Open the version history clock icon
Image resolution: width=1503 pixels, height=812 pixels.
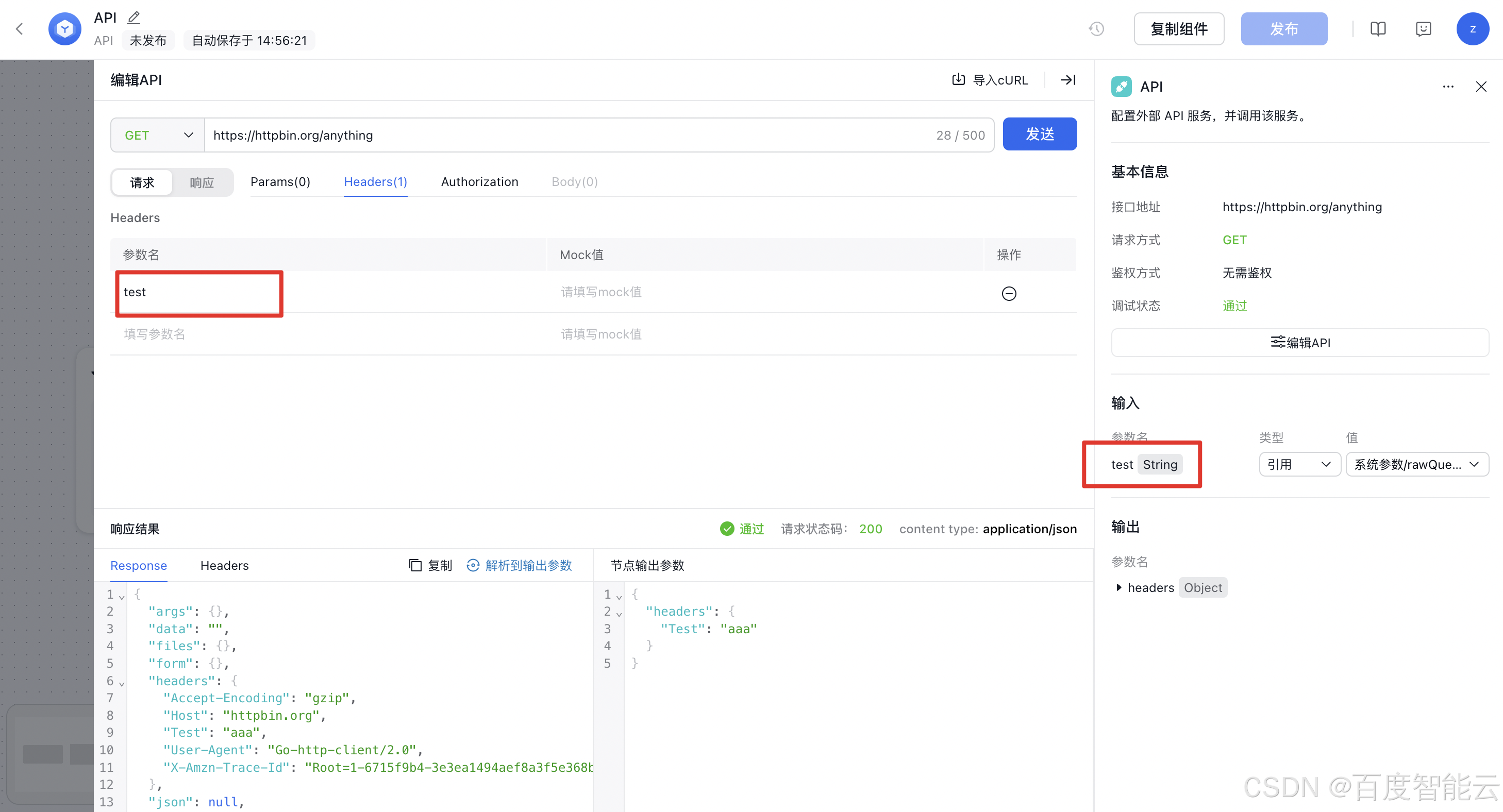click(x=1096, y=28)
